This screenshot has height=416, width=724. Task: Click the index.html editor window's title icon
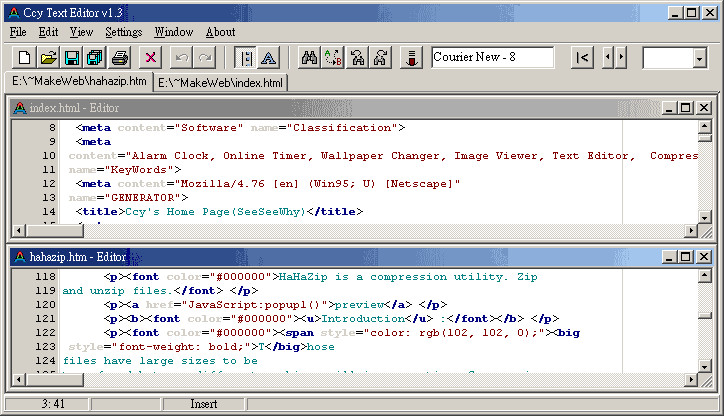[20, 108]
